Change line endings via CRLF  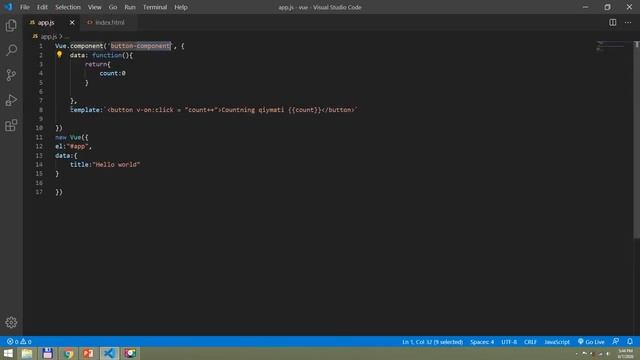point(530,342)
